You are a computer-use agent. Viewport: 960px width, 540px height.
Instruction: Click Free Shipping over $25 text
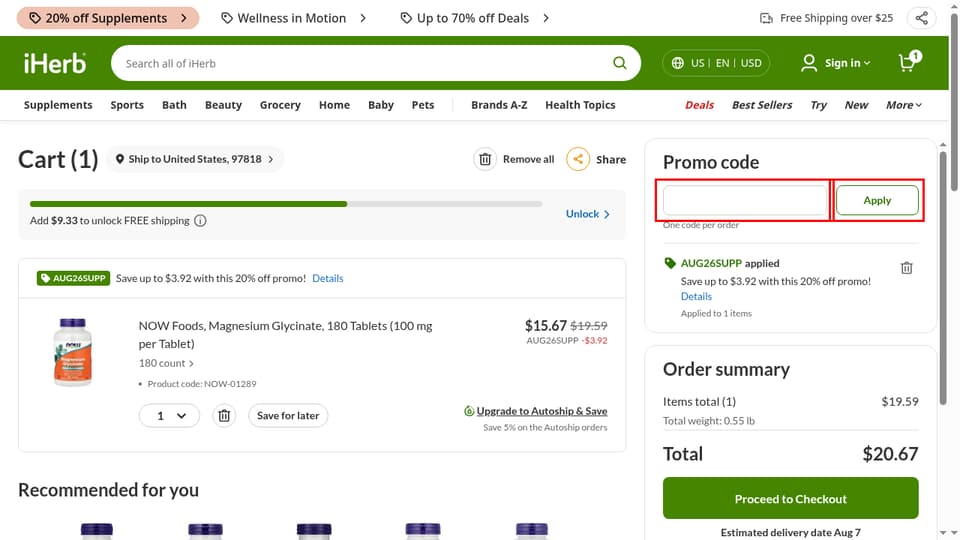(836, 18)
